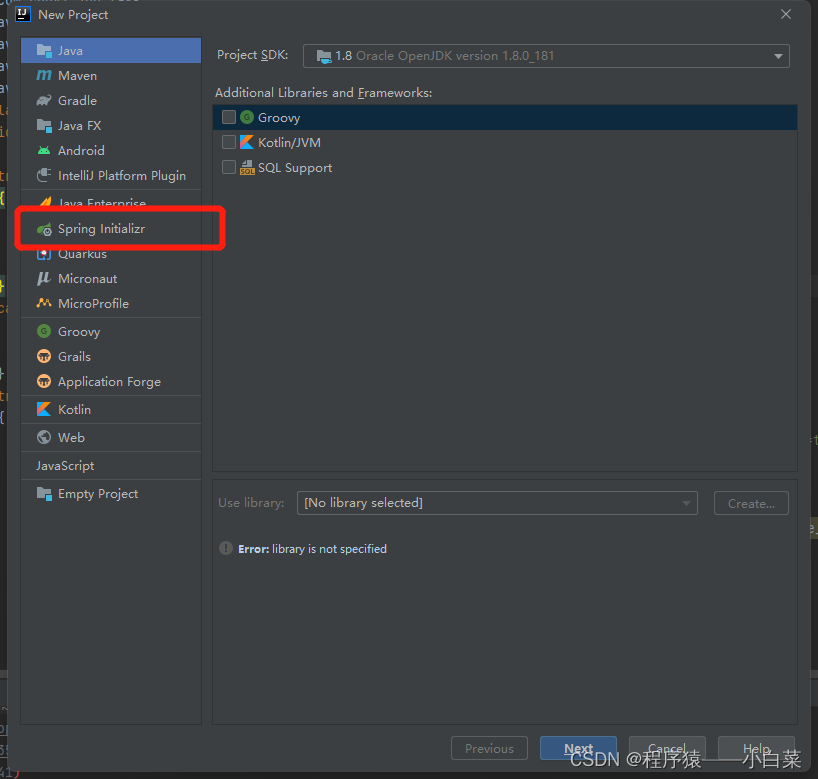
Task: Select the IntelliJ Platform Plugin entry
Action: tap(111, 176)
